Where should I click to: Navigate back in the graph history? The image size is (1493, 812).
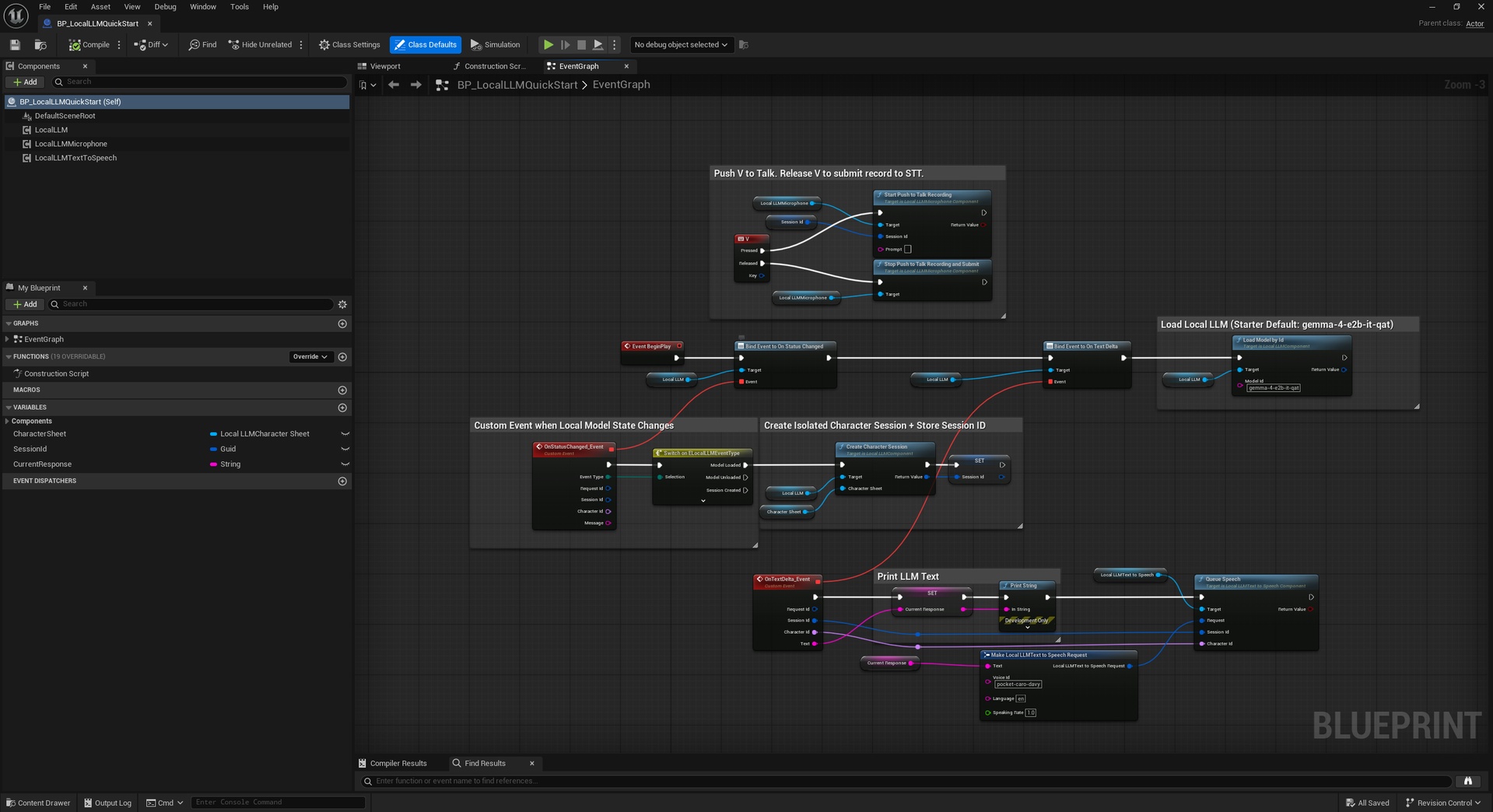click(394, 85)
